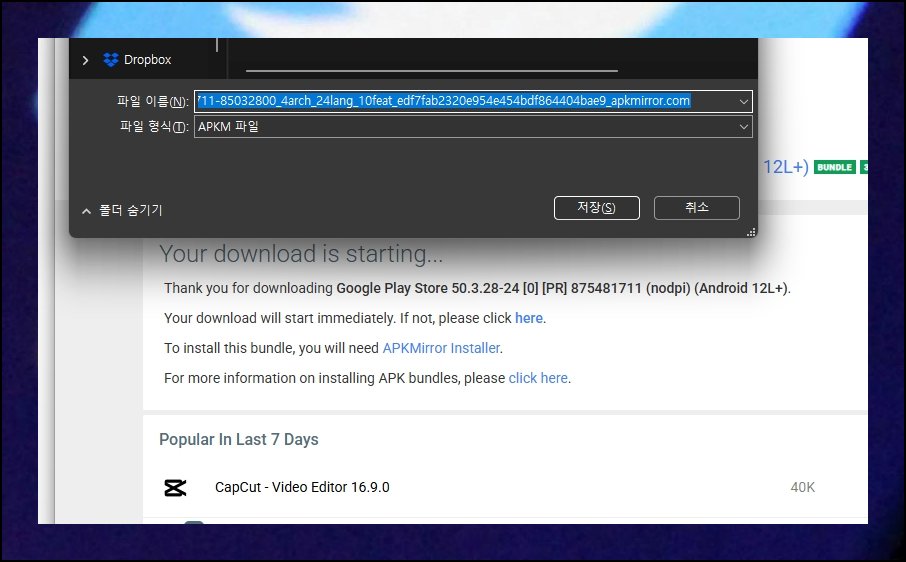Click the 'Your download is starting...' heading
Image resolution: width=906 pixels, height=562 pixels.
coord(301,254)
